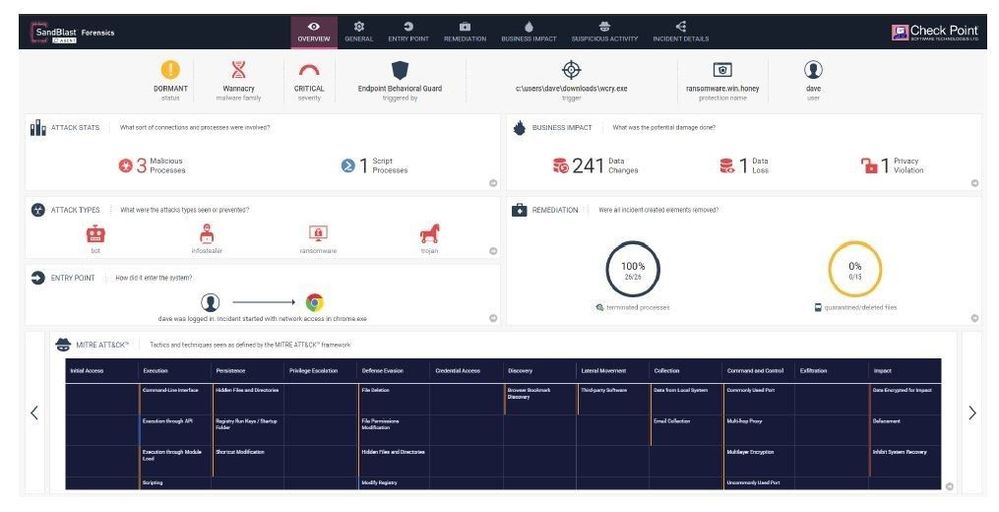This screenshot has height=512, width=999.
Task: Click the c:\users\dave\downloads\wcry.exe trigger path
Action: tap(571, 89)
